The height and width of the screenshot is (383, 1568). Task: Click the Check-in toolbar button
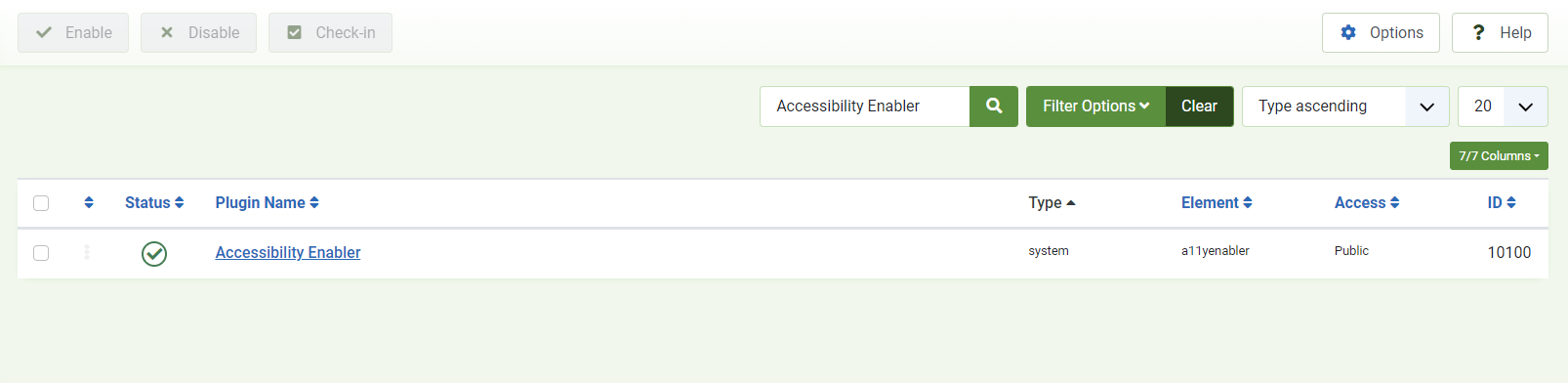[x=330, y=32]
